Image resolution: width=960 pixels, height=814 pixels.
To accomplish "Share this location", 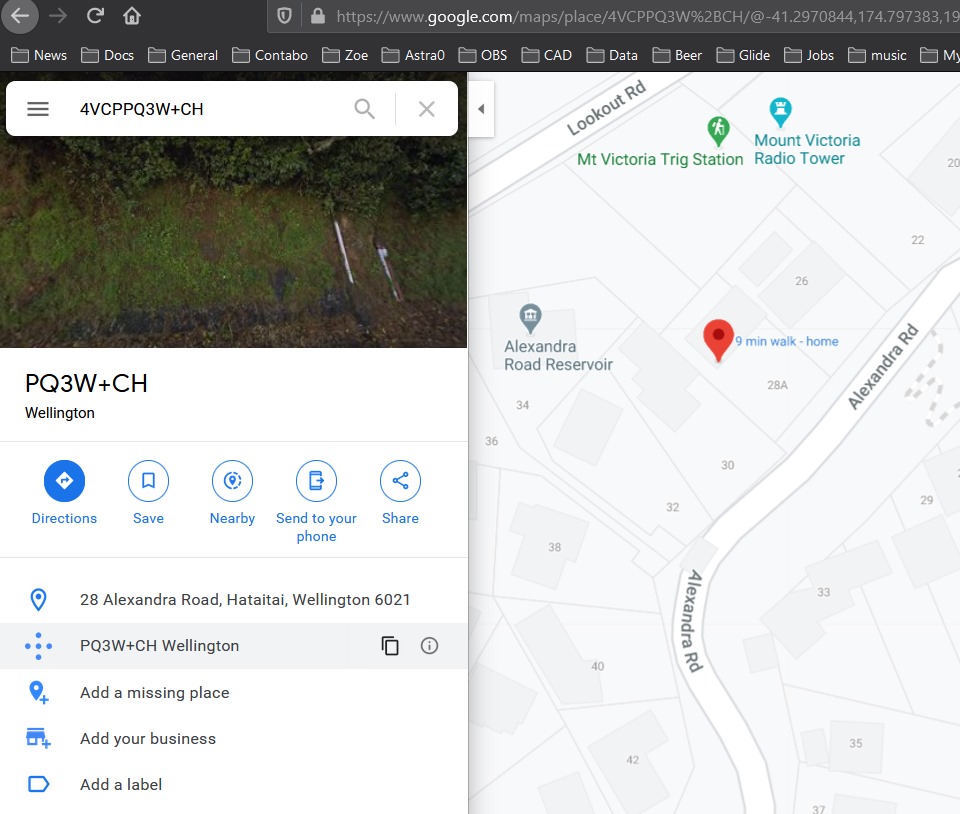I will click(400, 482).
